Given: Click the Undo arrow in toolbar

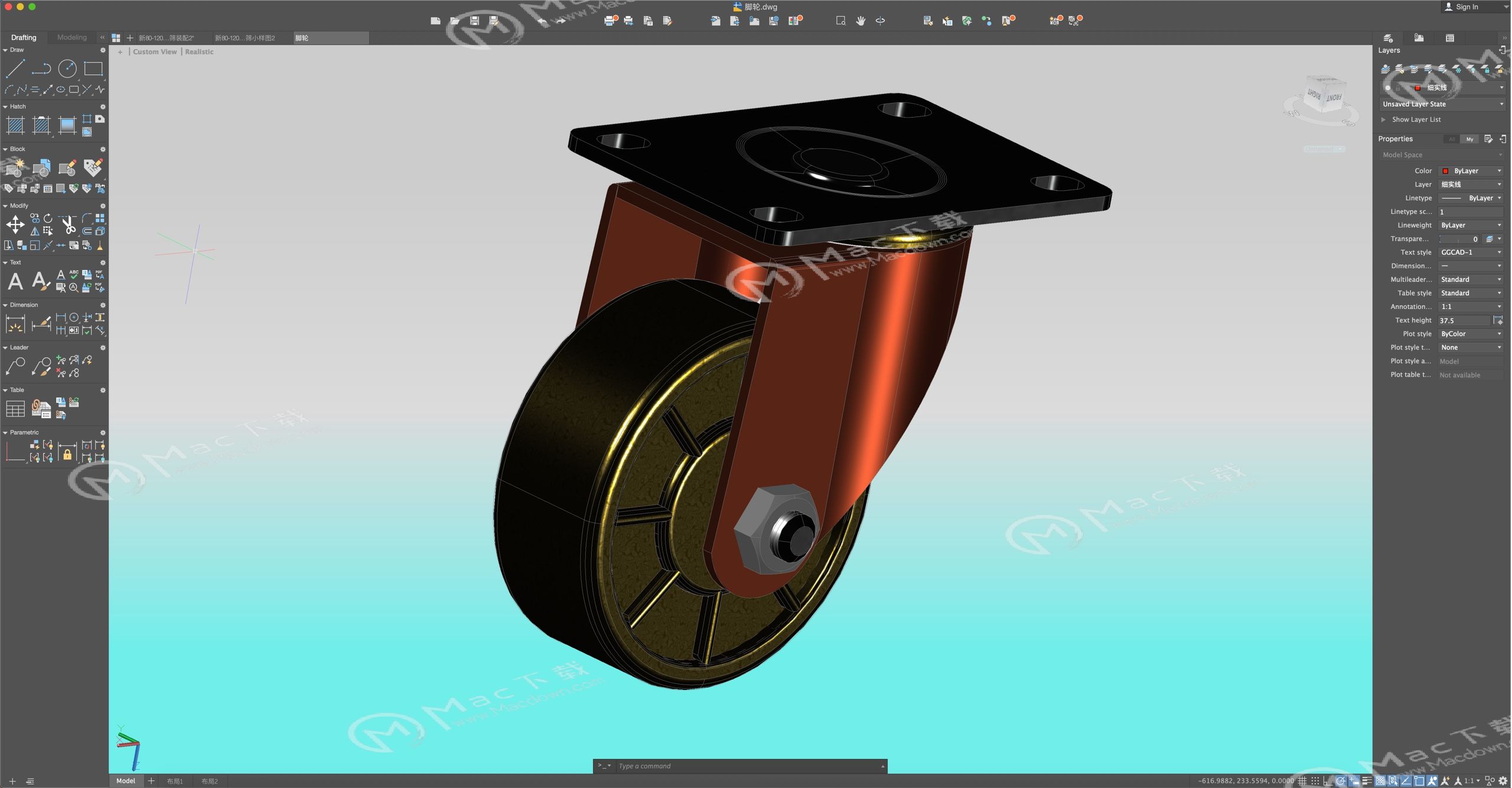Looking at the screenshot, I should pos(542,21).
